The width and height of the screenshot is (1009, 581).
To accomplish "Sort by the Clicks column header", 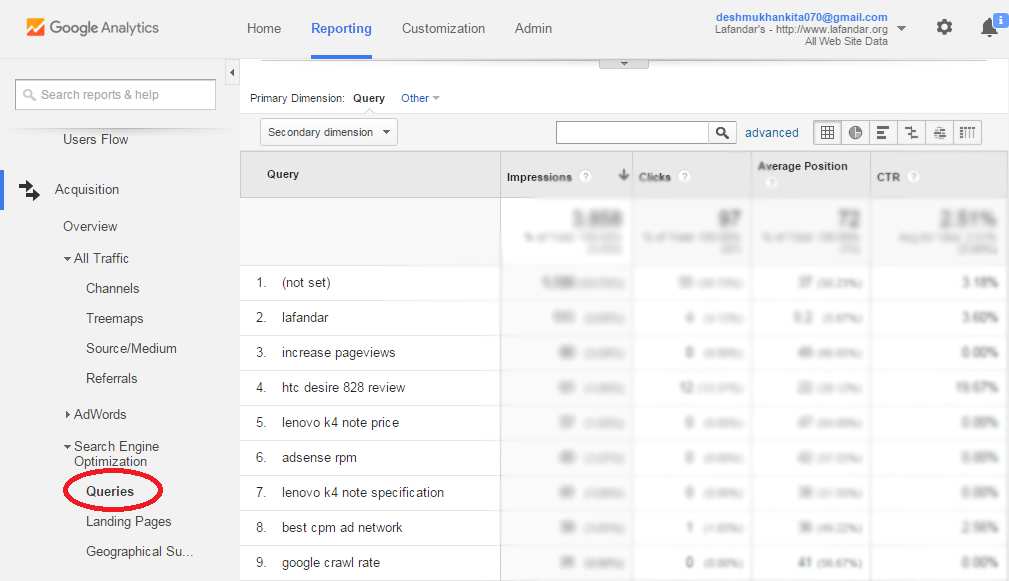I will 654,177.
